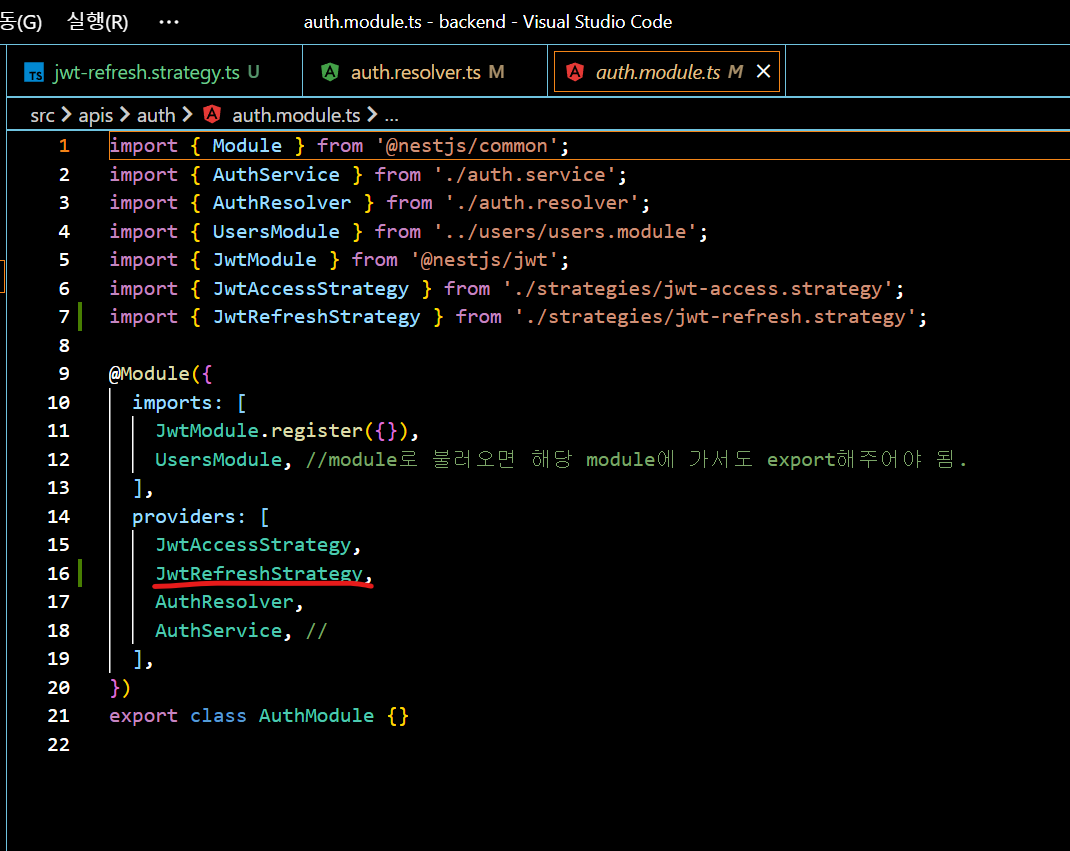The width and height of the screenshot is (1070, 851).
Task: Click the './auth.resolver' import path
Action: pyautogui.click(x=543, y=203)
